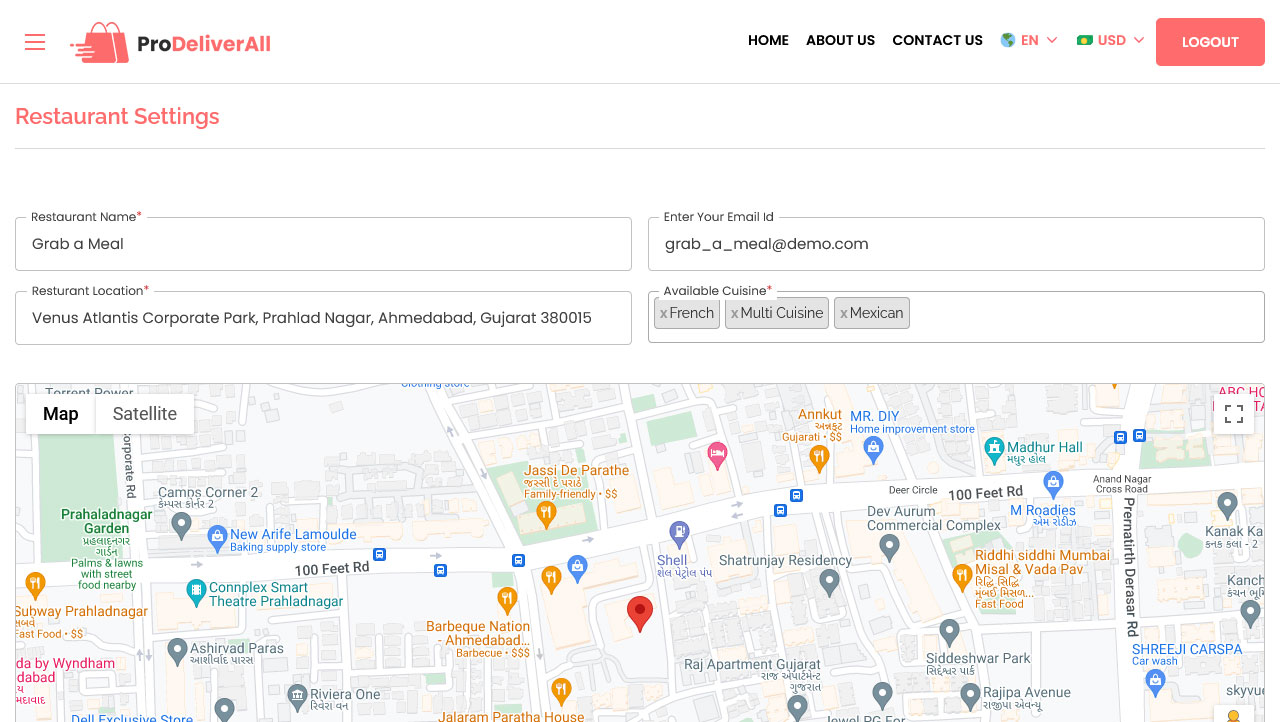Navigate to CONTACT US
This screenshot has height=722, width=1280.
[x=937, y=41]
